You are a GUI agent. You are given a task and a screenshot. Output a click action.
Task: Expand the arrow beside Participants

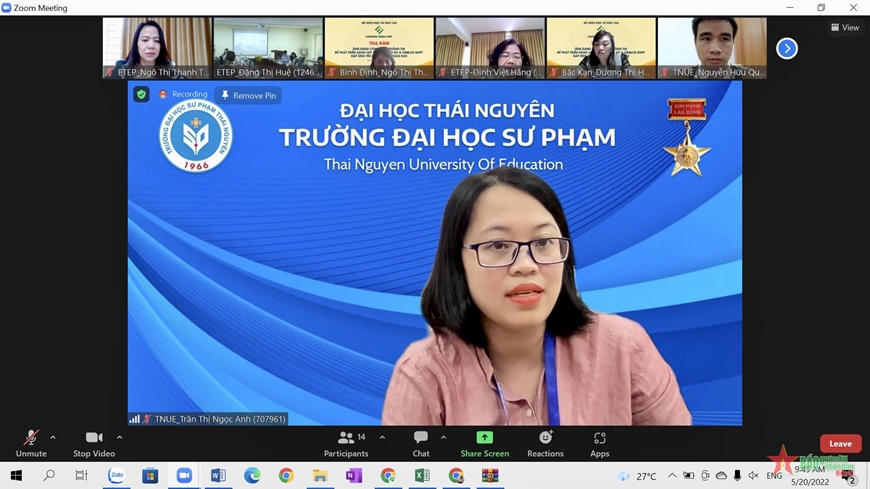pos(382,437)
